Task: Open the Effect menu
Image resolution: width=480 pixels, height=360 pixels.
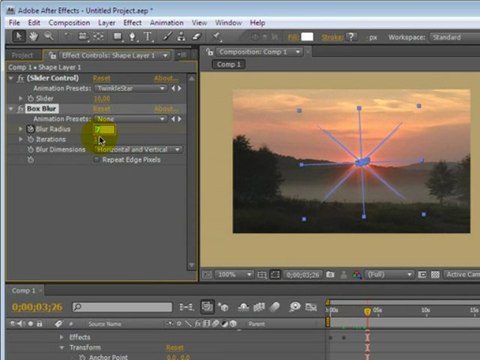Action: click(133, 23)
